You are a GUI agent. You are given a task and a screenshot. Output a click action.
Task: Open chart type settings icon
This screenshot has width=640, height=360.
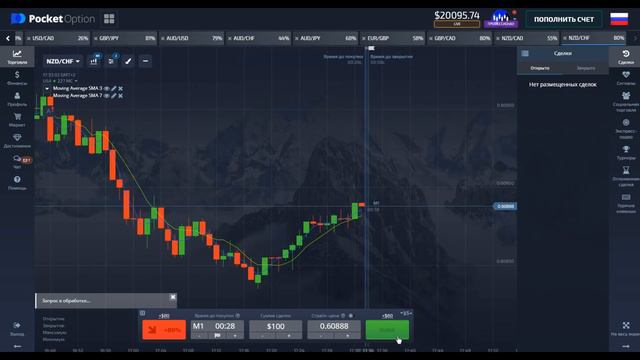click(x=94, y=61)
